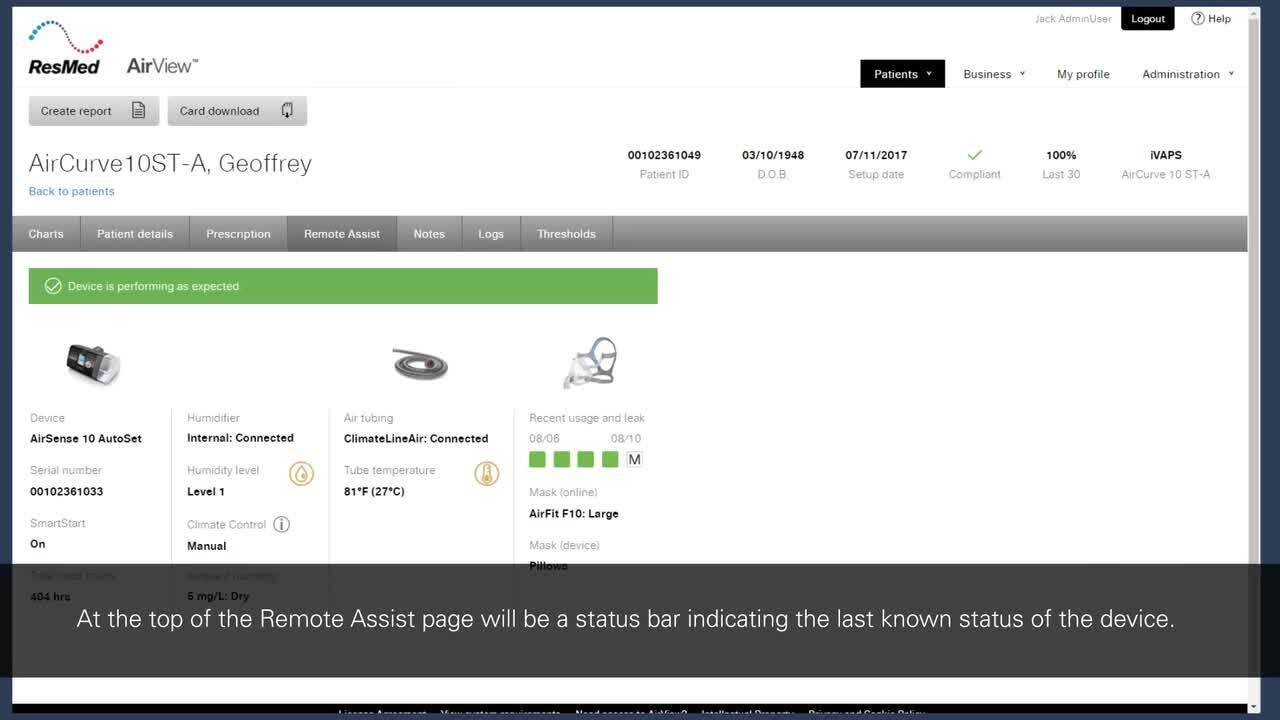
Task: Select the first green usage day square
Action: (x=537, y=459)
